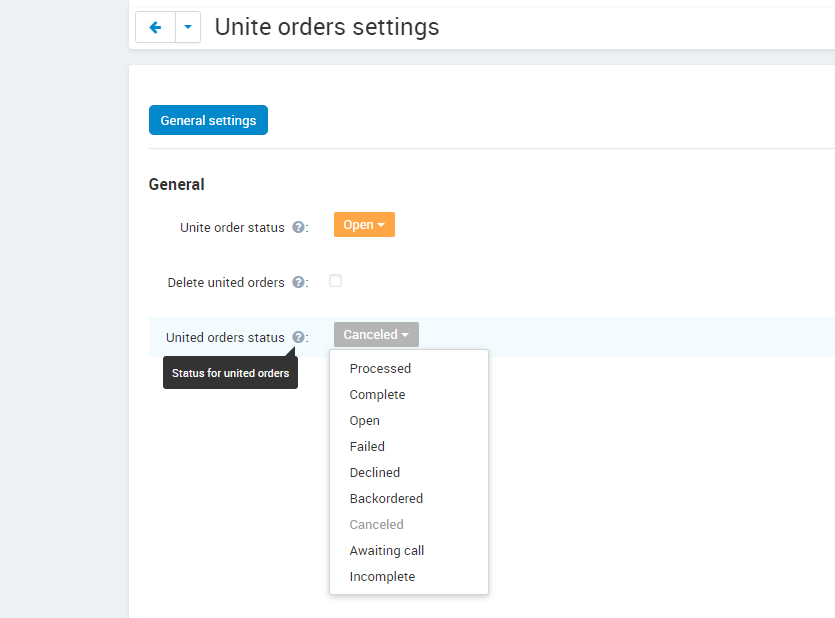
Task: Switch to General settings tab
Action: 208,120
